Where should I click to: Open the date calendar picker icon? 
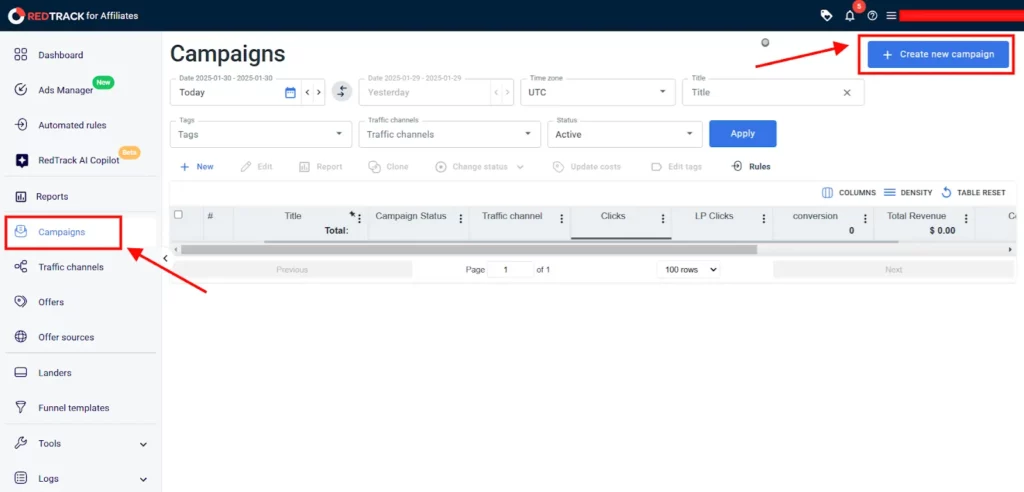click(291, 93)
